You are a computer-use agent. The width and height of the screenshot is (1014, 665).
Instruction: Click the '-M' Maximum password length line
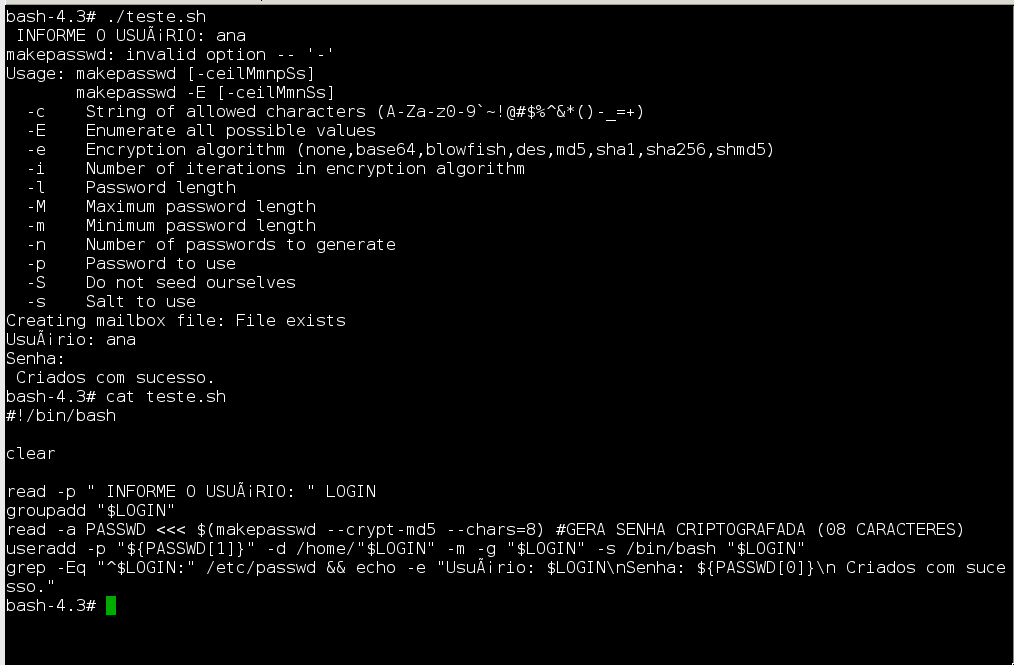171,206
